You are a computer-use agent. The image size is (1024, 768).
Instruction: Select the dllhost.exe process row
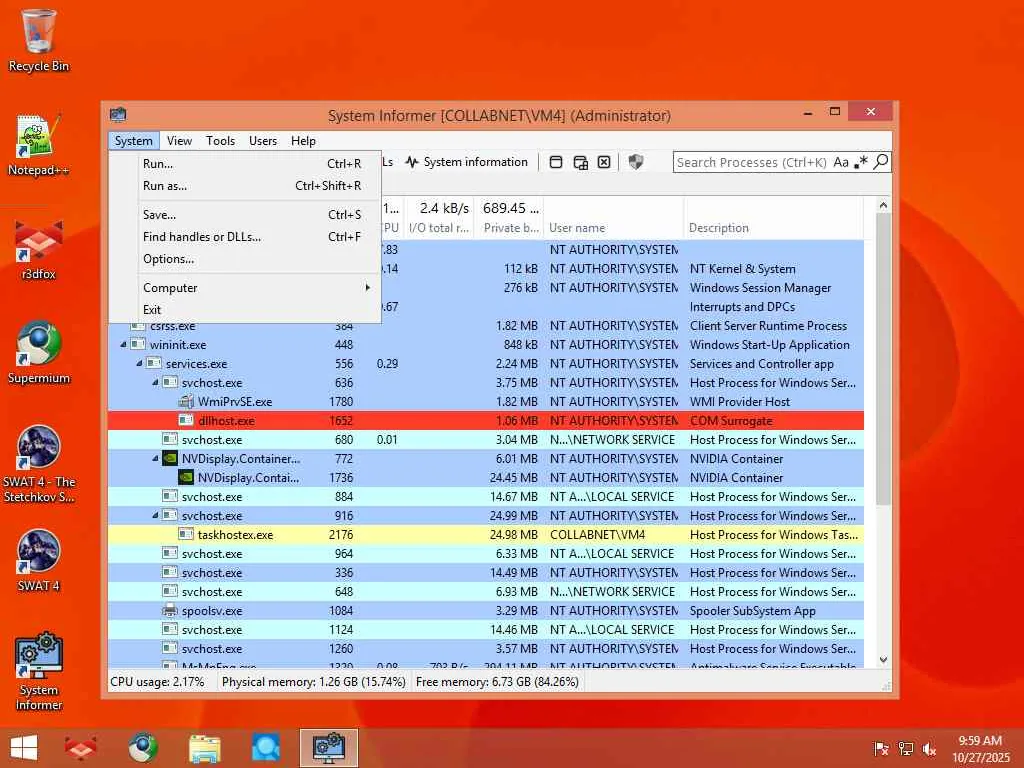[486, 421]
